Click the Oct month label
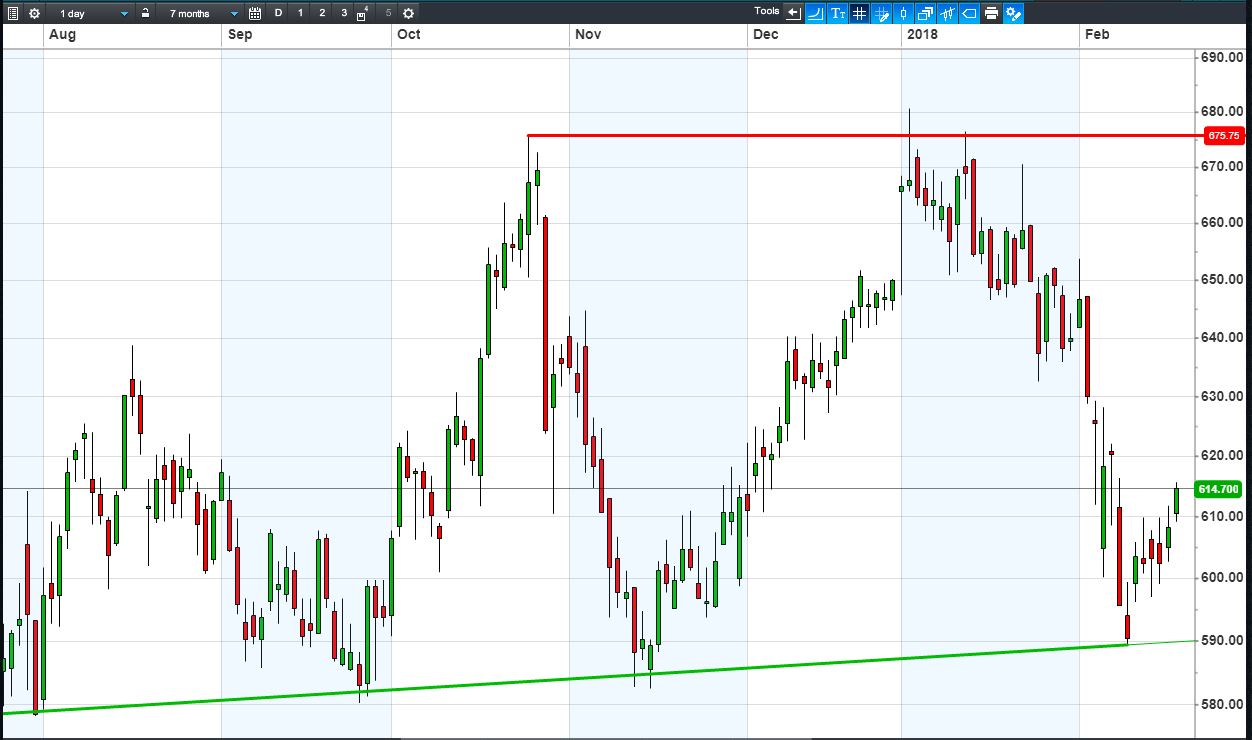The height and width of the screenshot is (740, 1252). pyautogui.click(x=408, y=34)
